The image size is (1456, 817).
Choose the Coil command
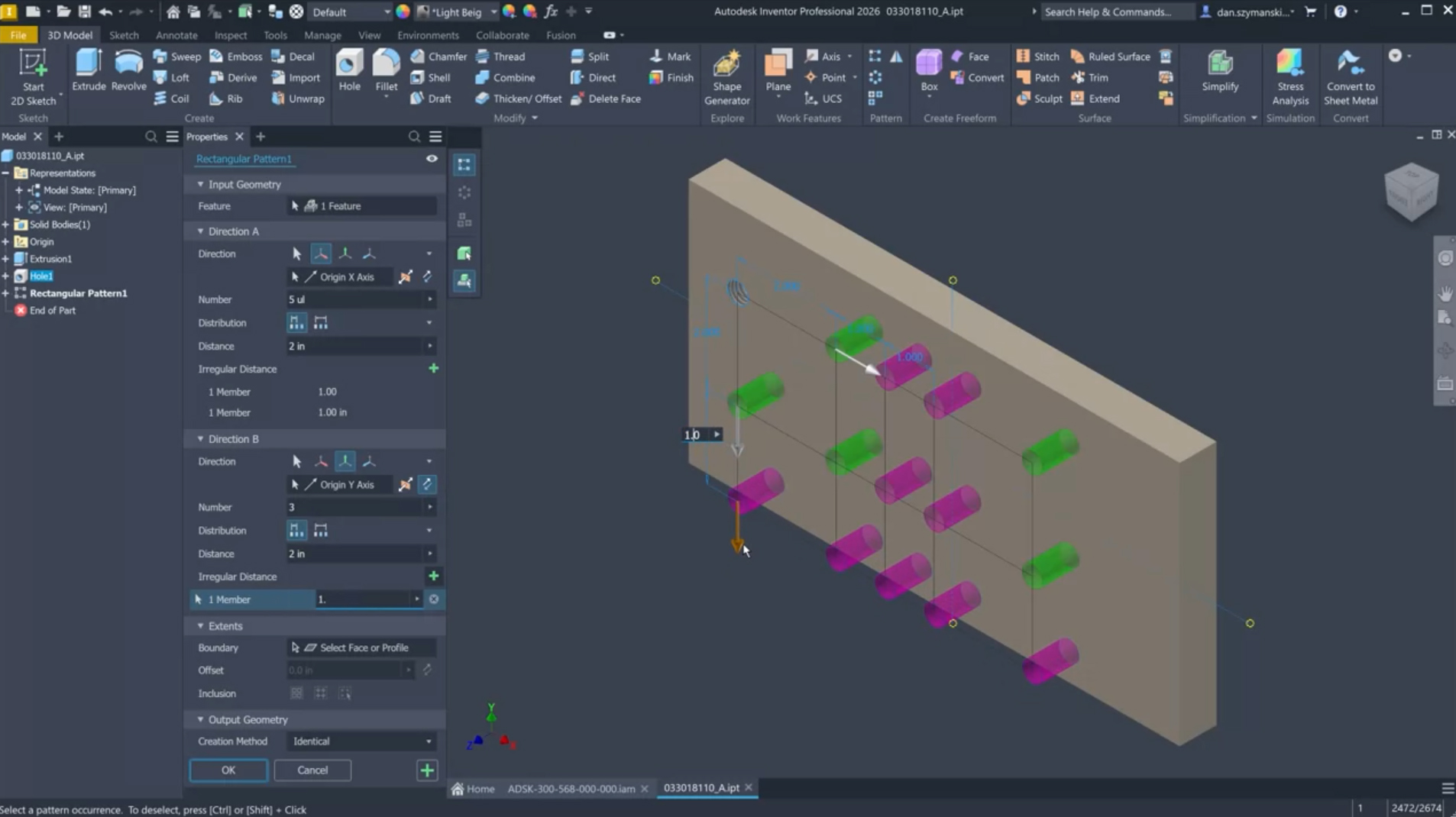(x=172, y=98)
